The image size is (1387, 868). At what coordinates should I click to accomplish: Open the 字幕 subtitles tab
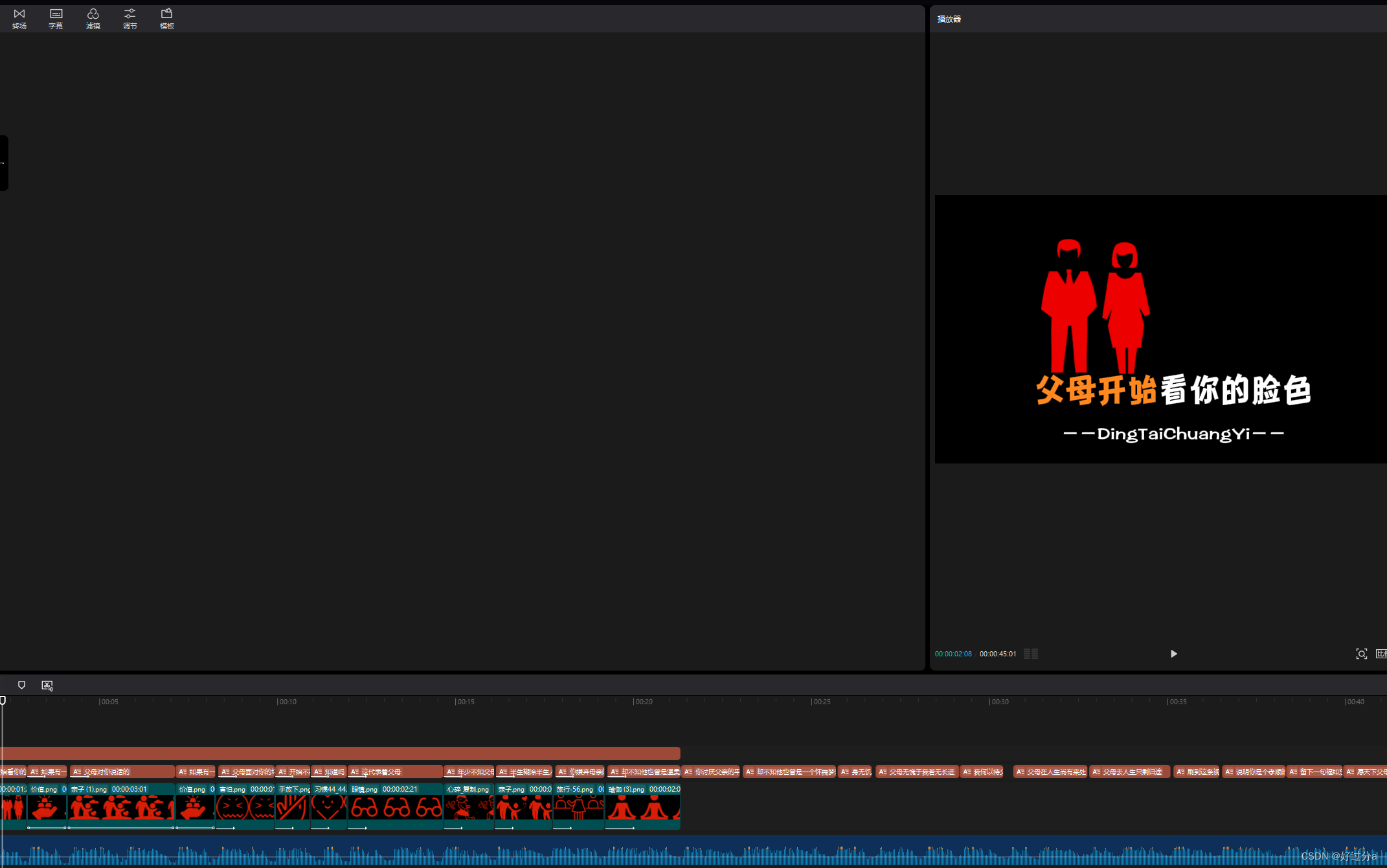[x=56, y=18]
